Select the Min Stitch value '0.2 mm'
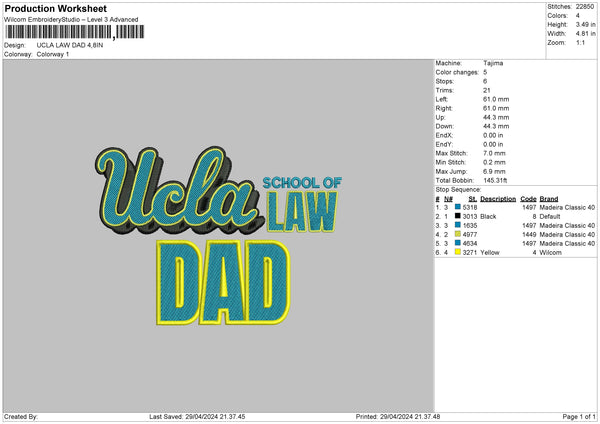The height and width of the screenshot is (424, 600). tap(494, 162)
